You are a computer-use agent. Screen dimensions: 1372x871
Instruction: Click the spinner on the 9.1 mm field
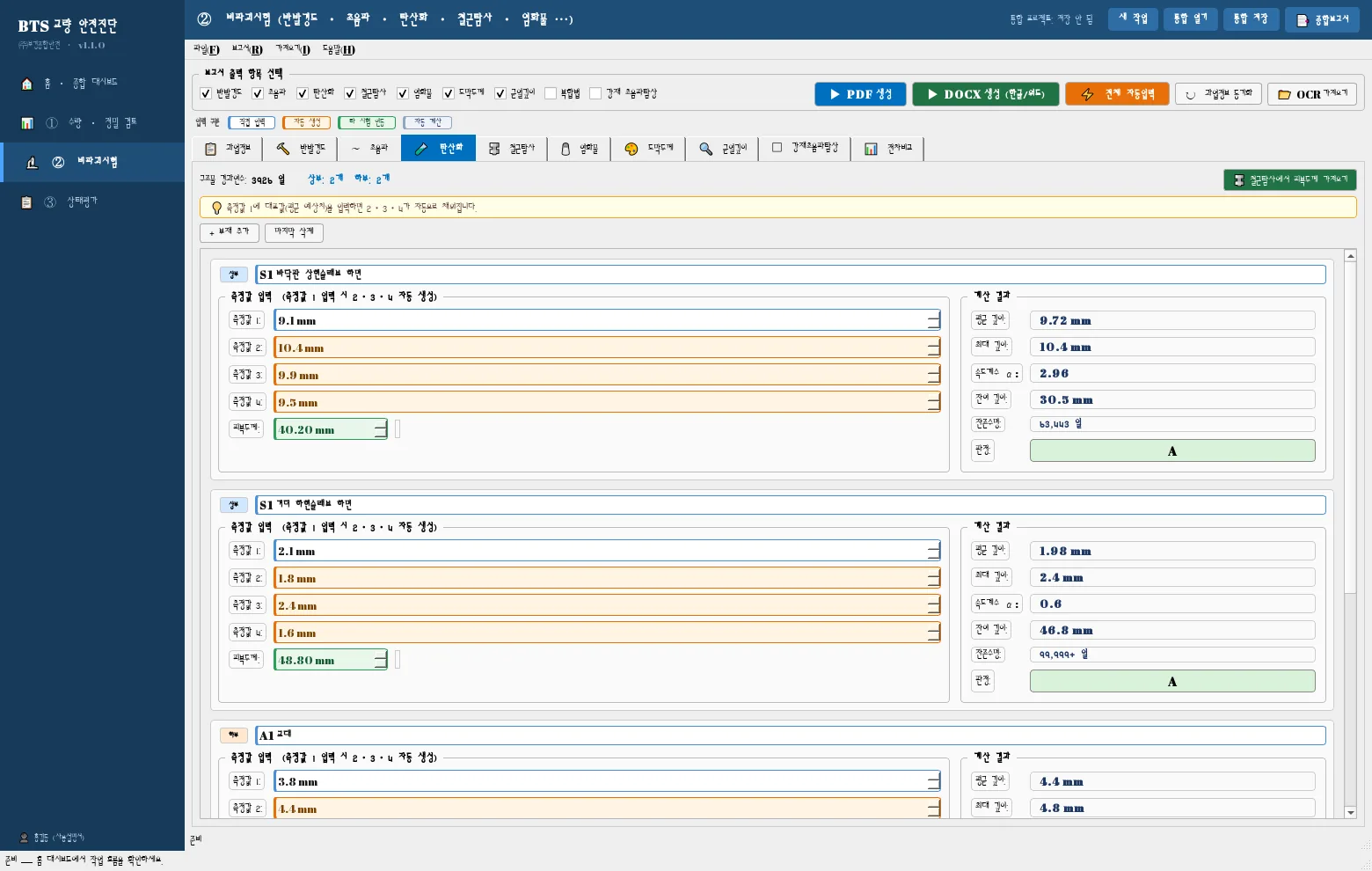pos(934,320)
